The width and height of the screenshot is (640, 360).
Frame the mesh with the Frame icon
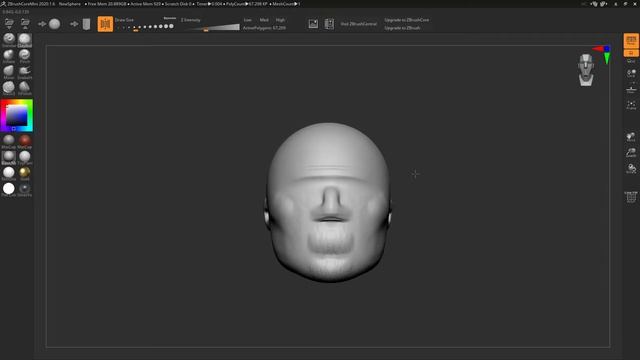[631, 105]
